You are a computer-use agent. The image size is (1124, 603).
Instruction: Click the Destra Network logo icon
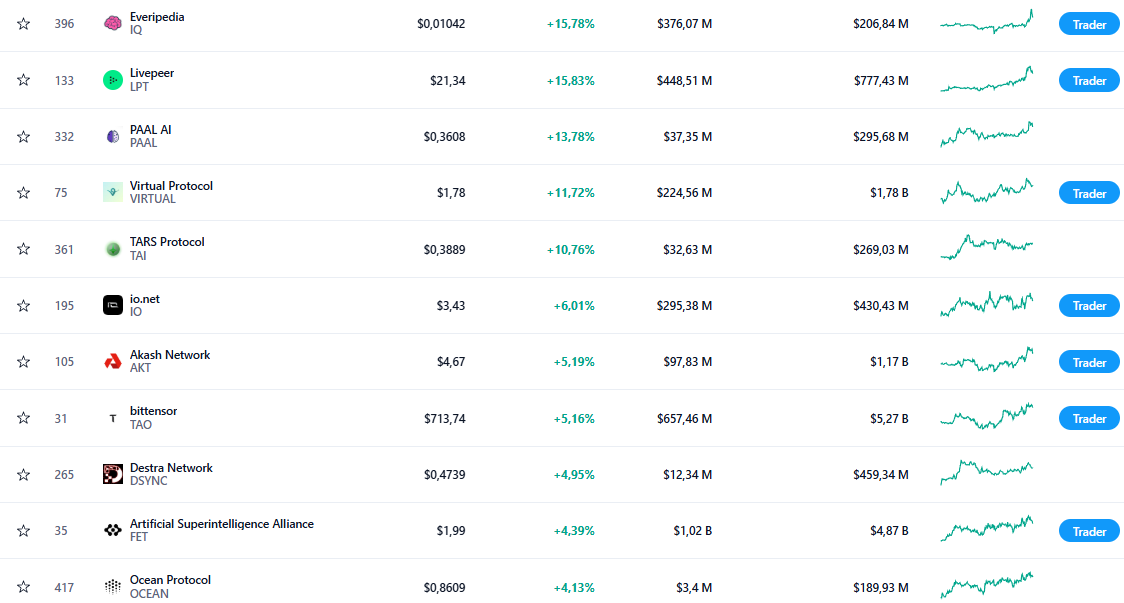point(113,474)
